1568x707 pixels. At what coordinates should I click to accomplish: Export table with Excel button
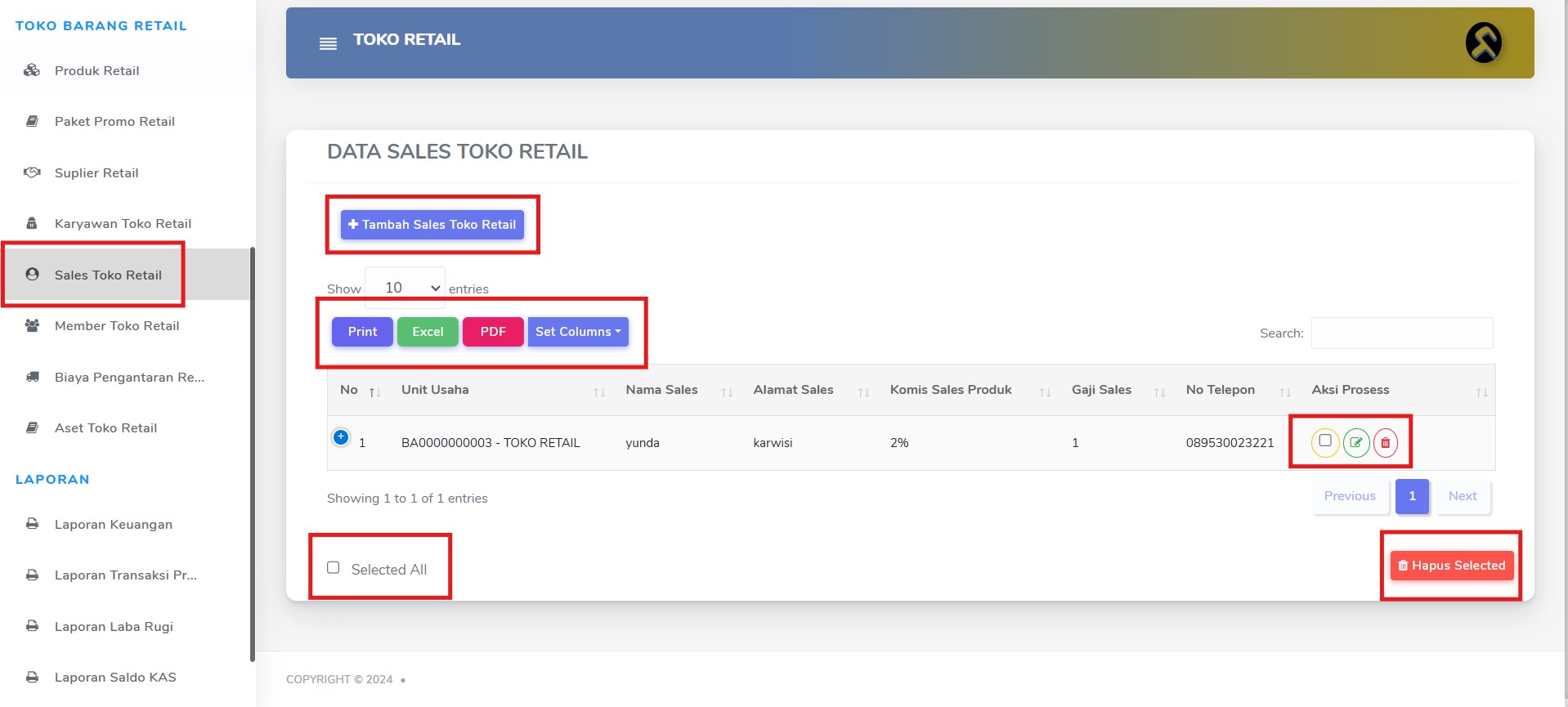428,332
